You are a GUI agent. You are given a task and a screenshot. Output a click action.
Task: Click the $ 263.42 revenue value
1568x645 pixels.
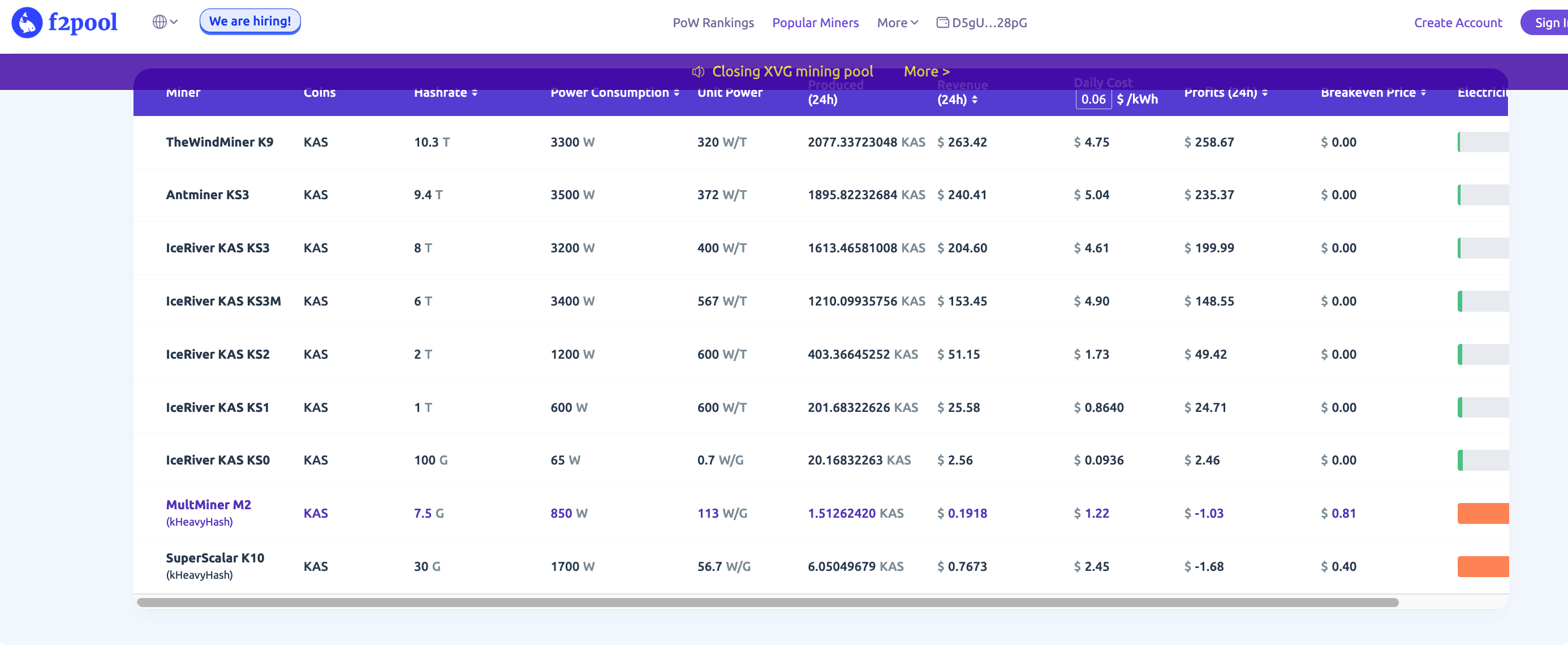(962, 142)
